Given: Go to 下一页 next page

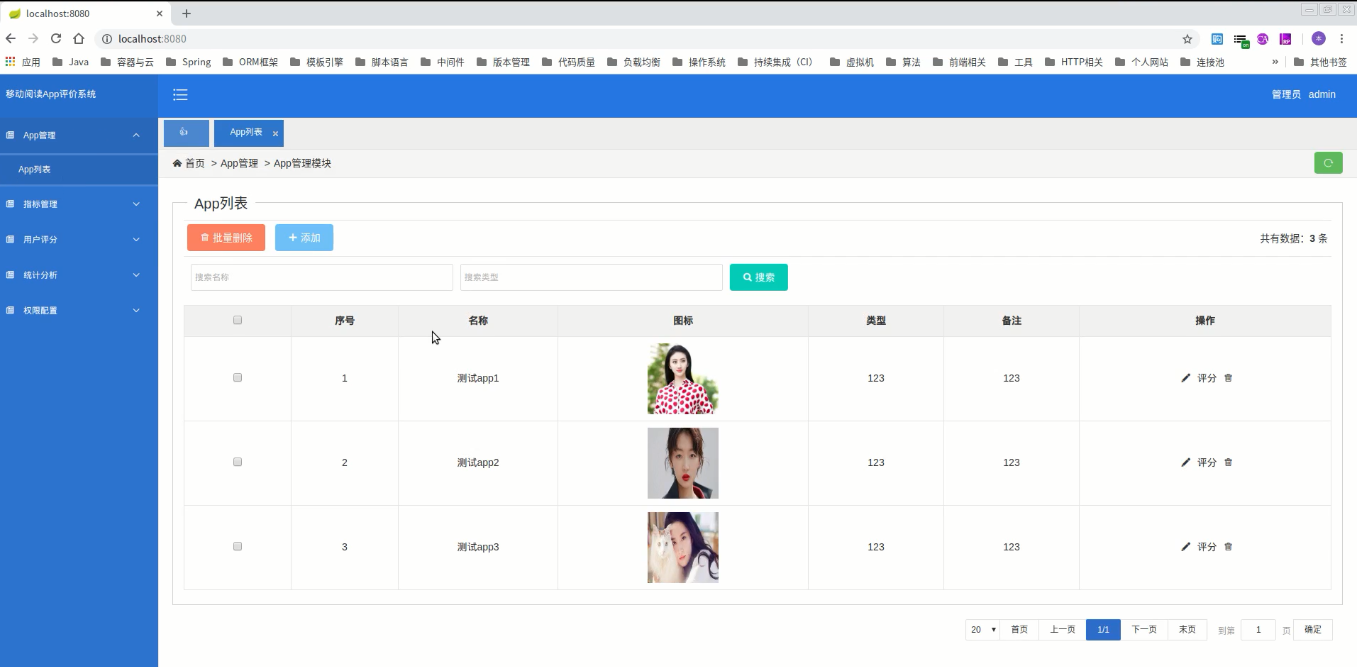Looking at the screenshot, I should click(x=1144, y=630).
